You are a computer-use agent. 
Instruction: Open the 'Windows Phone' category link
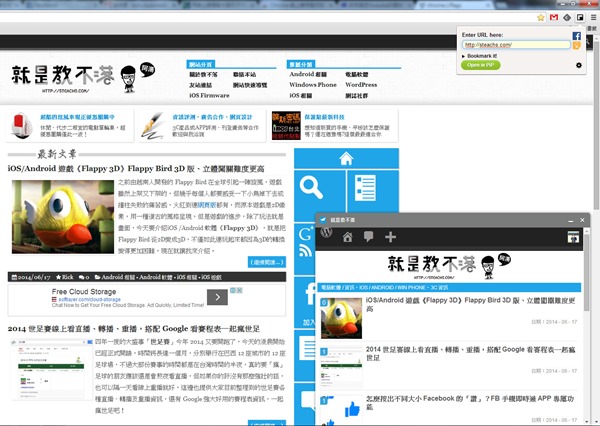(312, 85)
